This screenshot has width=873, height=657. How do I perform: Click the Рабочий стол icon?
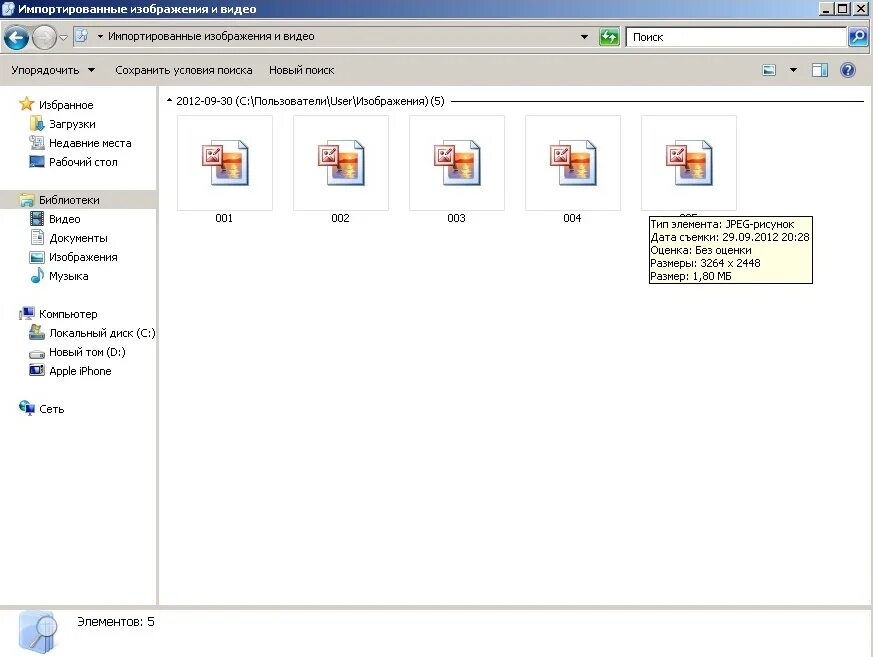click(x=37, y=162)
